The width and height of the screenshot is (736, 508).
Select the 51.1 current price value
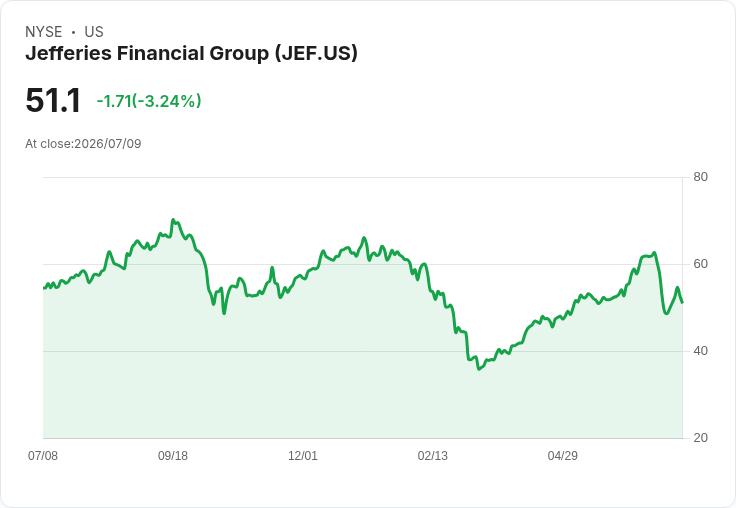(x=53, y=101)
